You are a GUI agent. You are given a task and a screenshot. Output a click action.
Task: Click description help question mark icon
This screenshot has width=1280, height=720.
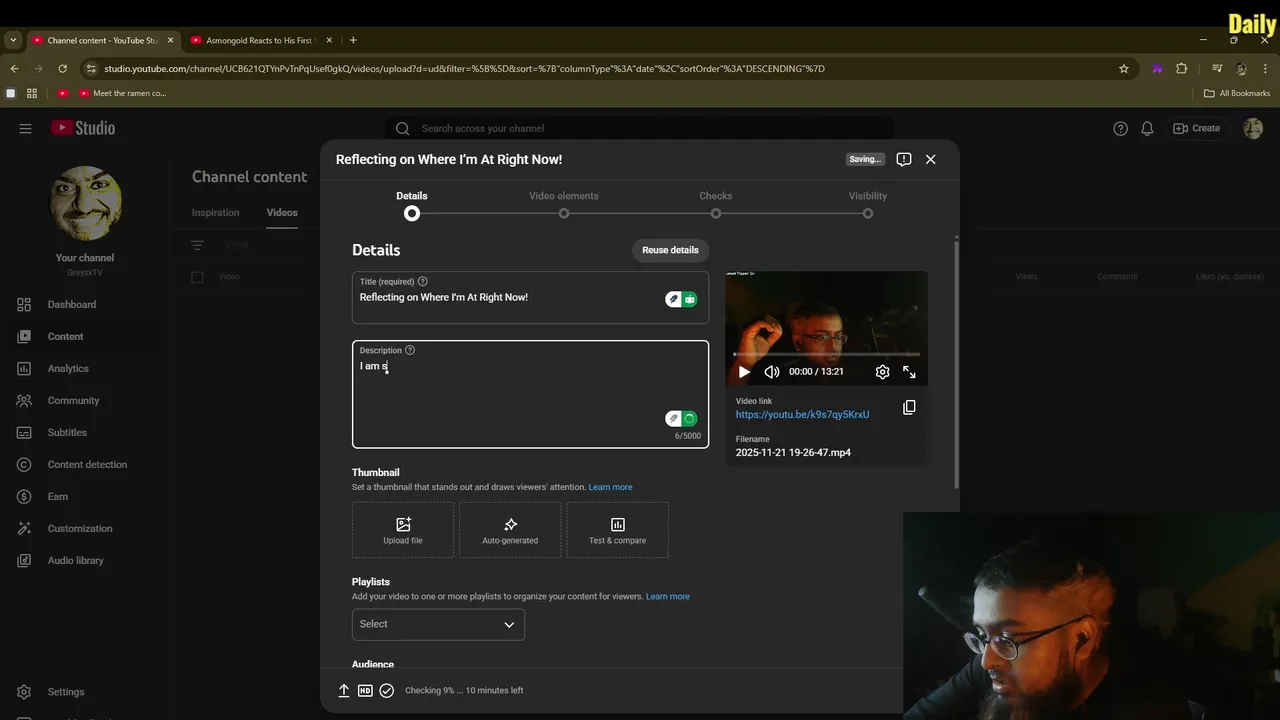(410, 350)
